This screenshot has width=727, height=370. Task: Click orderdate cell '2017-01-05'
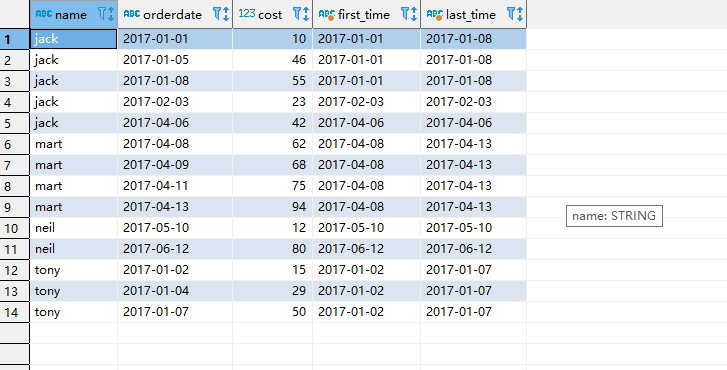point(175,60)
